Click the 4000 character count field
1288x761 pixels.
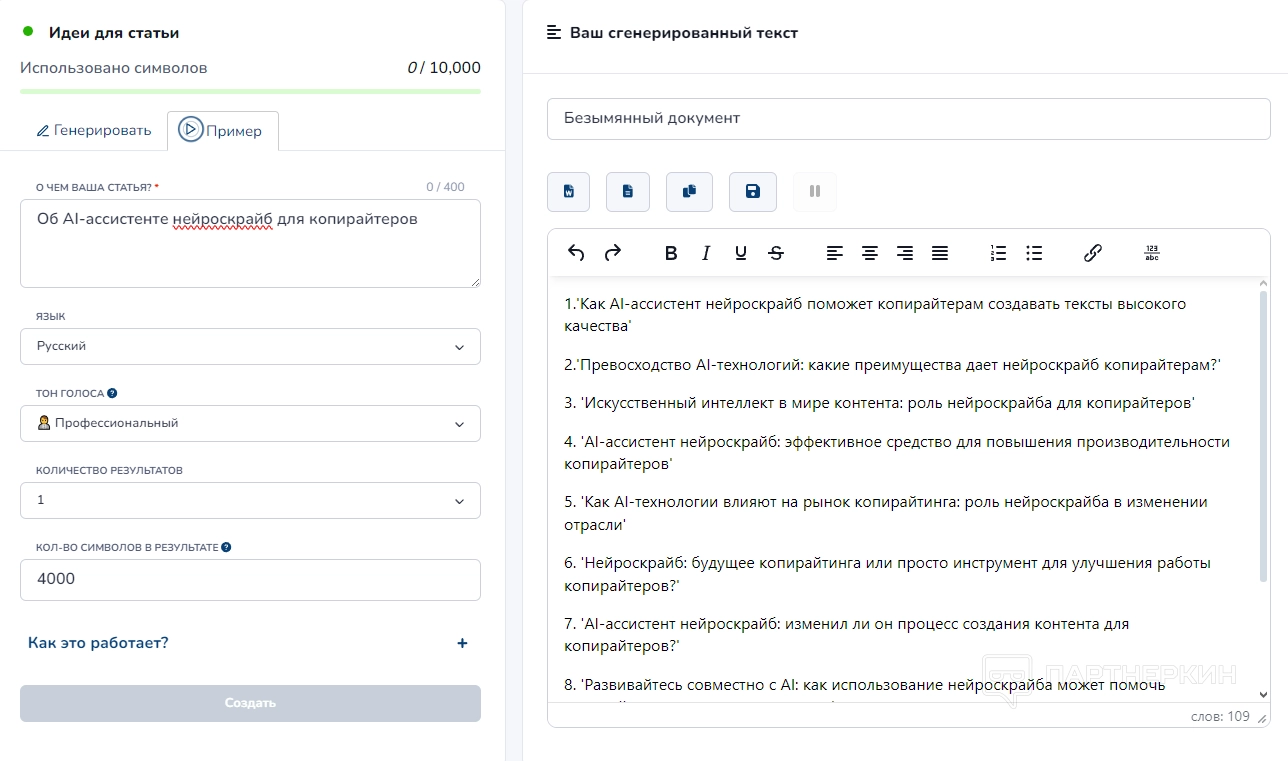point(250,580)
